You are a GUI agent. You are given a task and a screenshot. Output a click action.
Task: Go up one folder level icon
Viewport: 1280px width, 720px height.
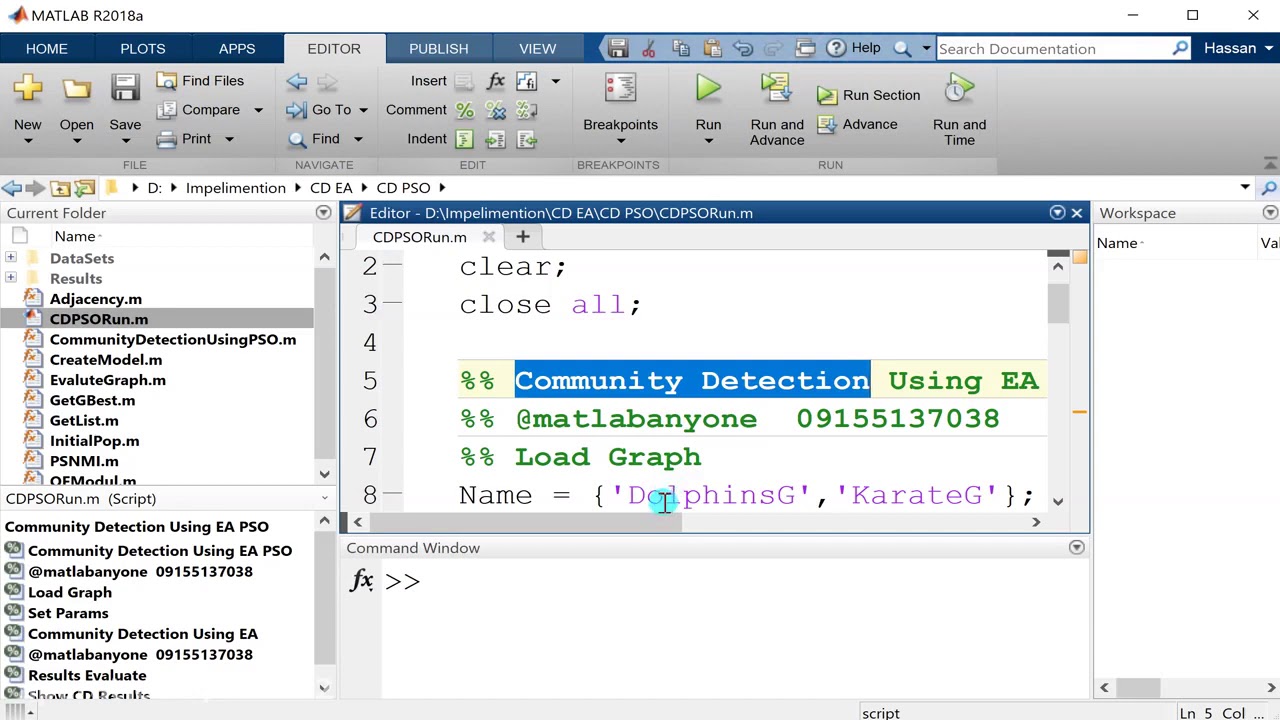[x=60, y=188]
